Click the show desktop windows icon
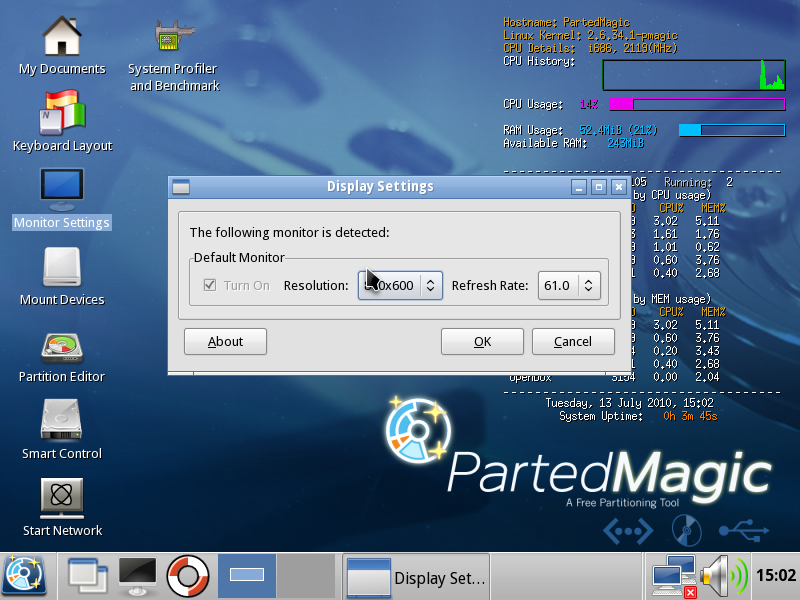 [88, 575]
